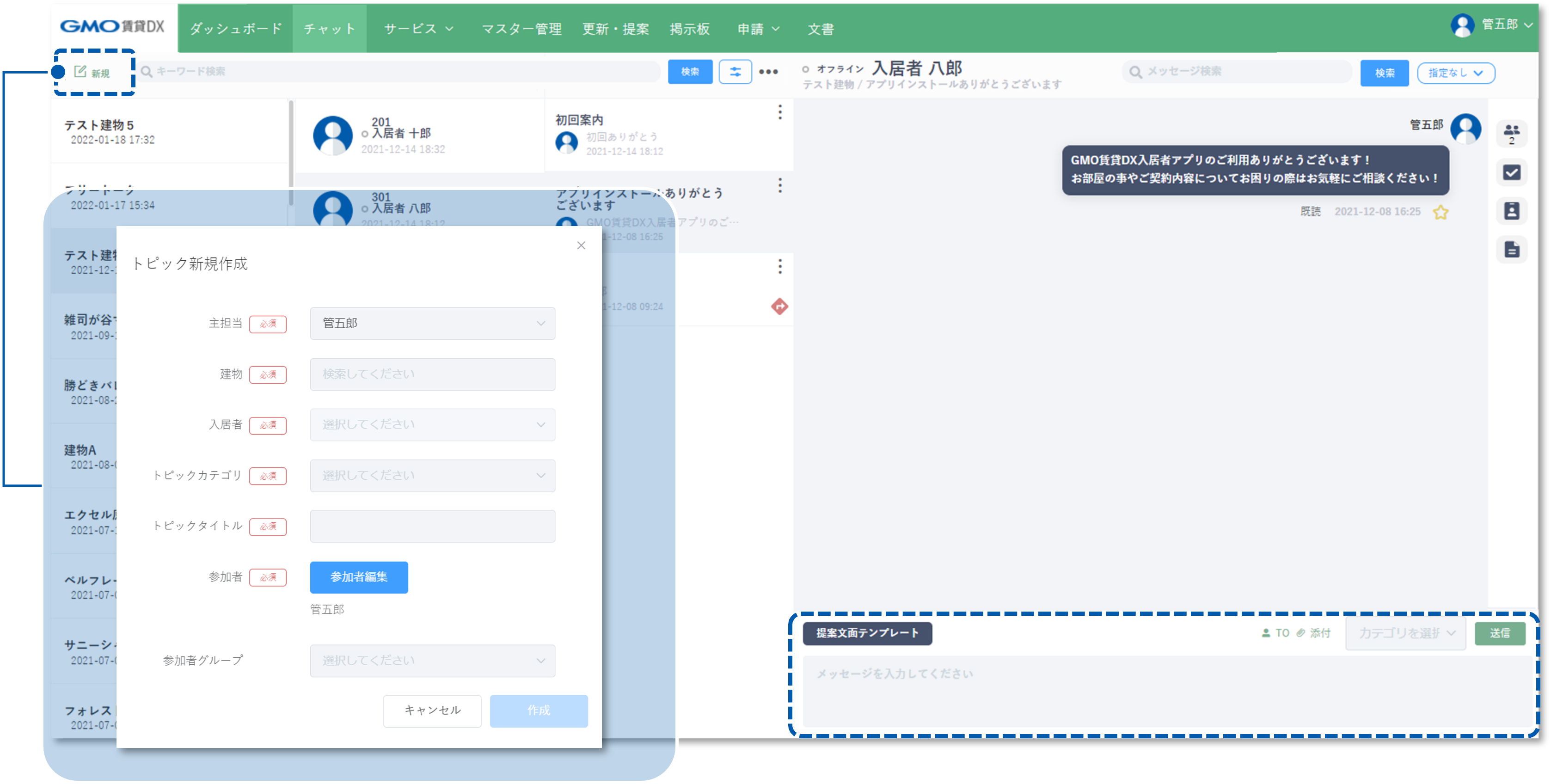Open the participants icon in right sidebar
Screen dimensions: 1551x784
click(1511, 133)
